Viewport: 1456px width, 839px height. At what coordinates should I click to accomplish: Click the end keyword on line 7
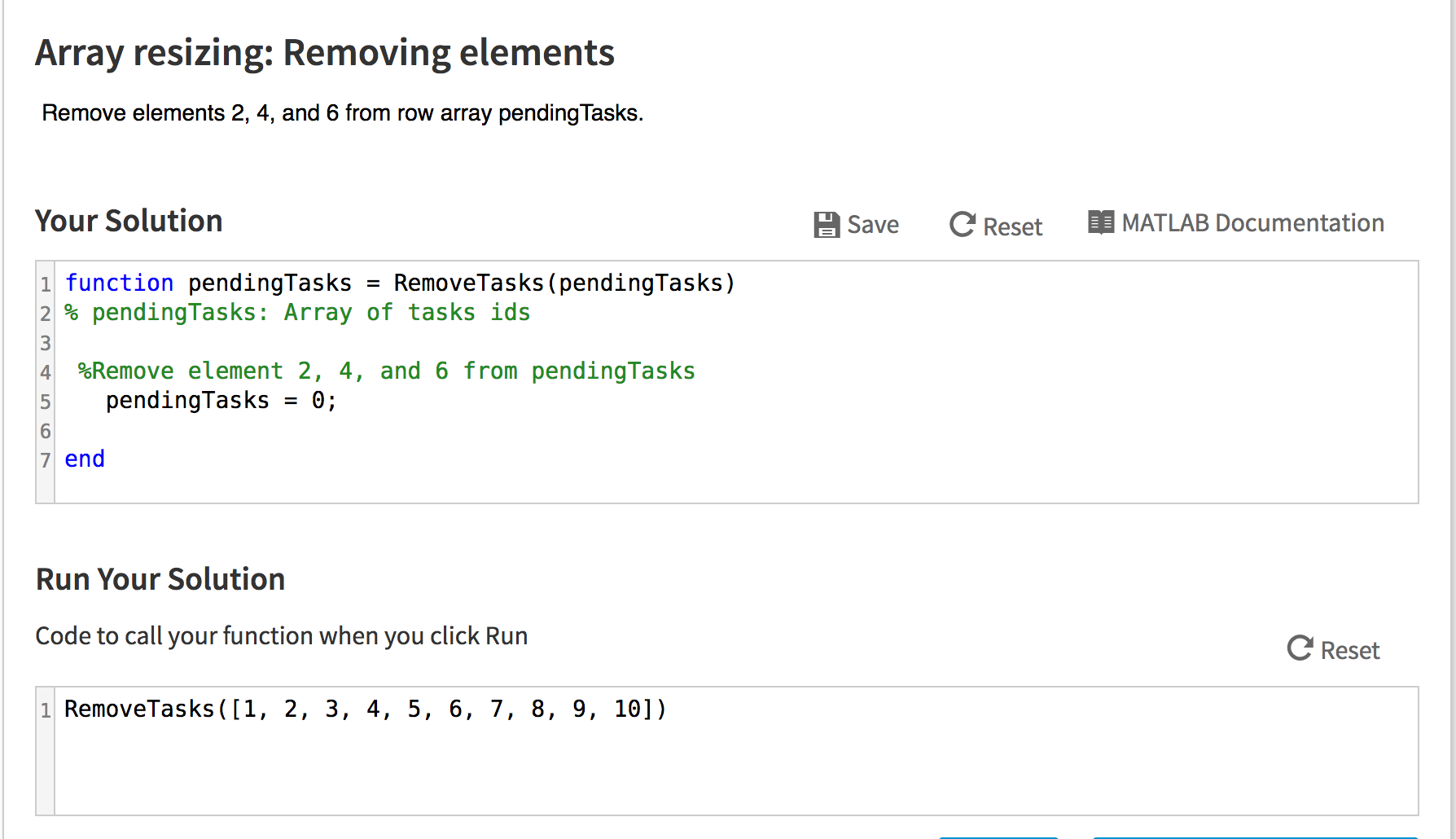tap(84, 459)
